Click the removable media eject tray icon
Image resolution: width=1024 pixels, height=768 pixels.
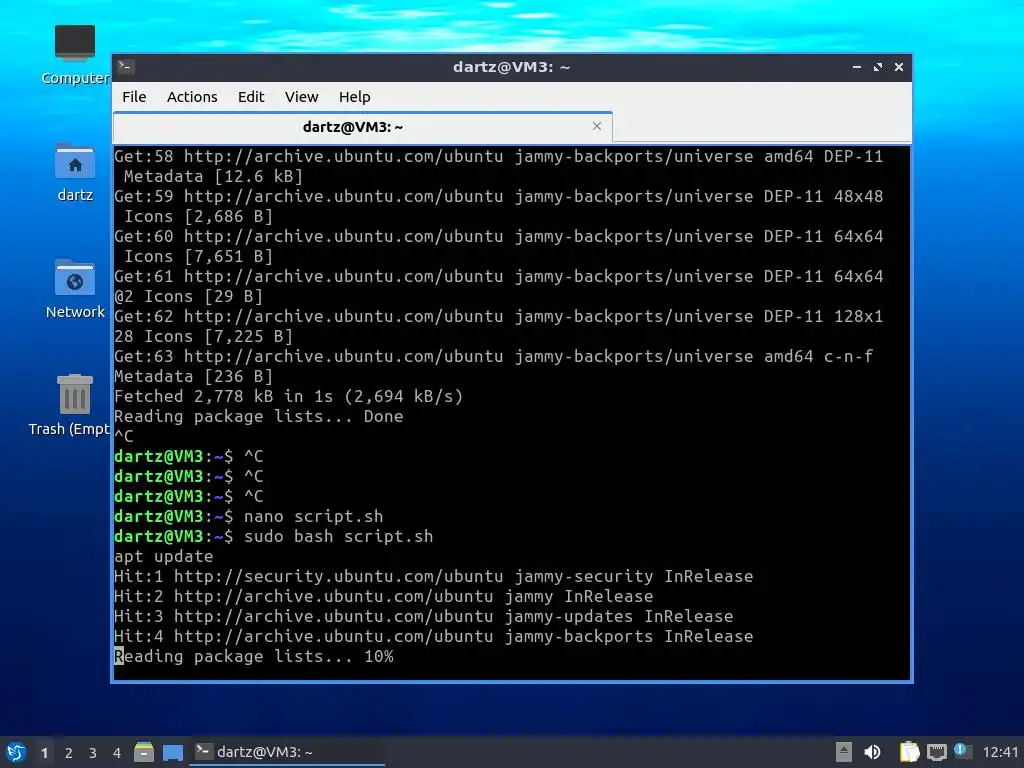(844, 752)
